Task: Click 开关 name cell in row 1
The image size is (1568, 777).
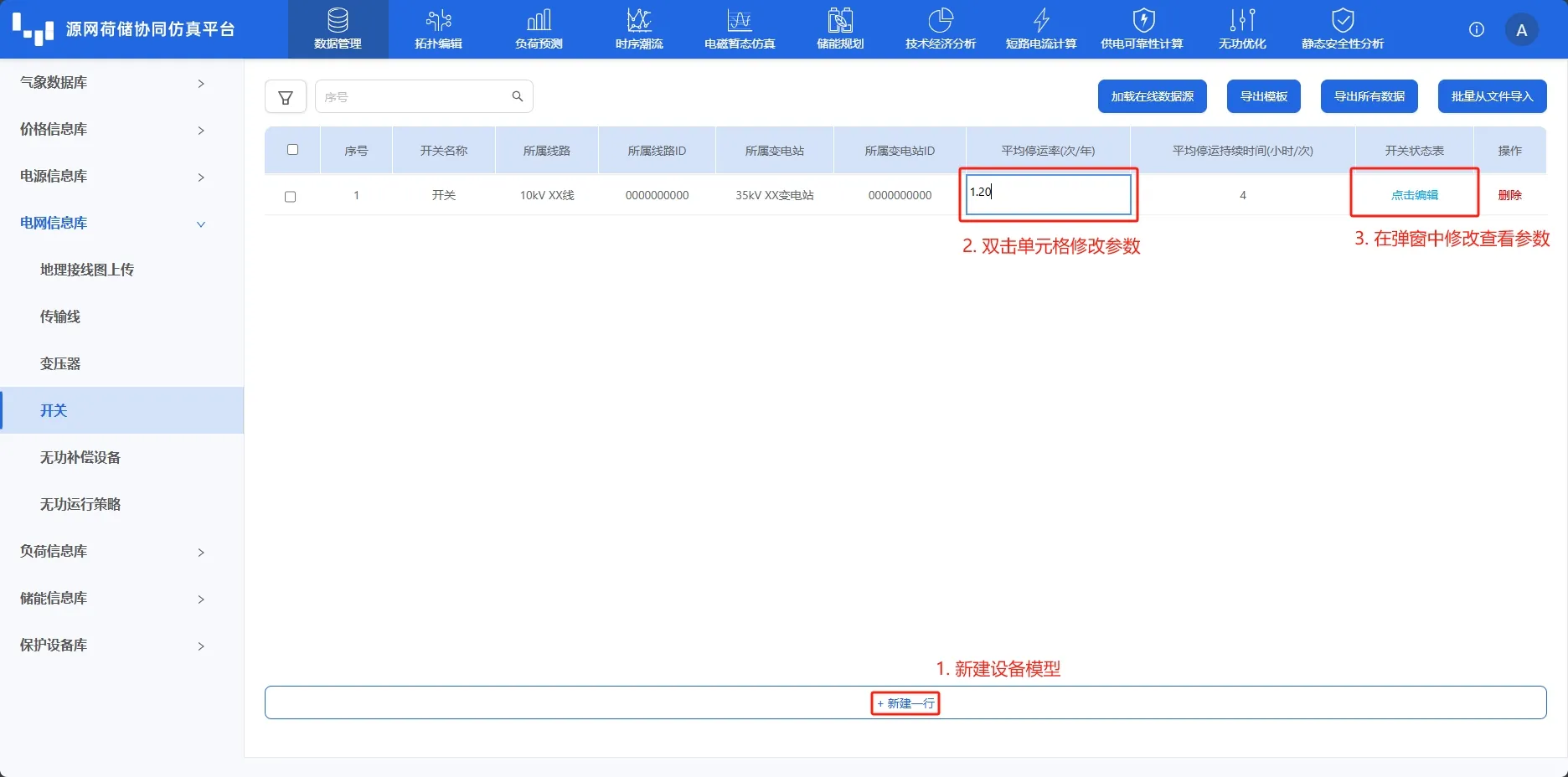Action: tap(444, 195)
